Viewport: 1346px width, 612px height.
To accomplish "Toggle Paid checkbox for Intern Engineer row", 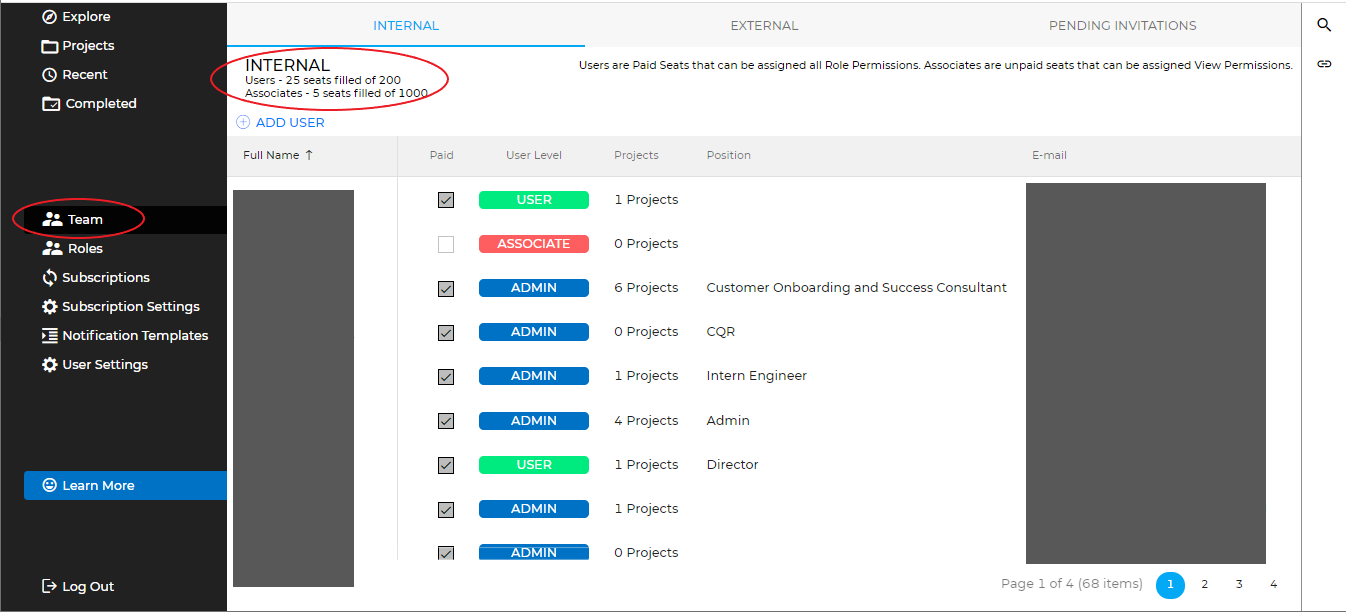I will pyautogui.click(x=446, y=377).
